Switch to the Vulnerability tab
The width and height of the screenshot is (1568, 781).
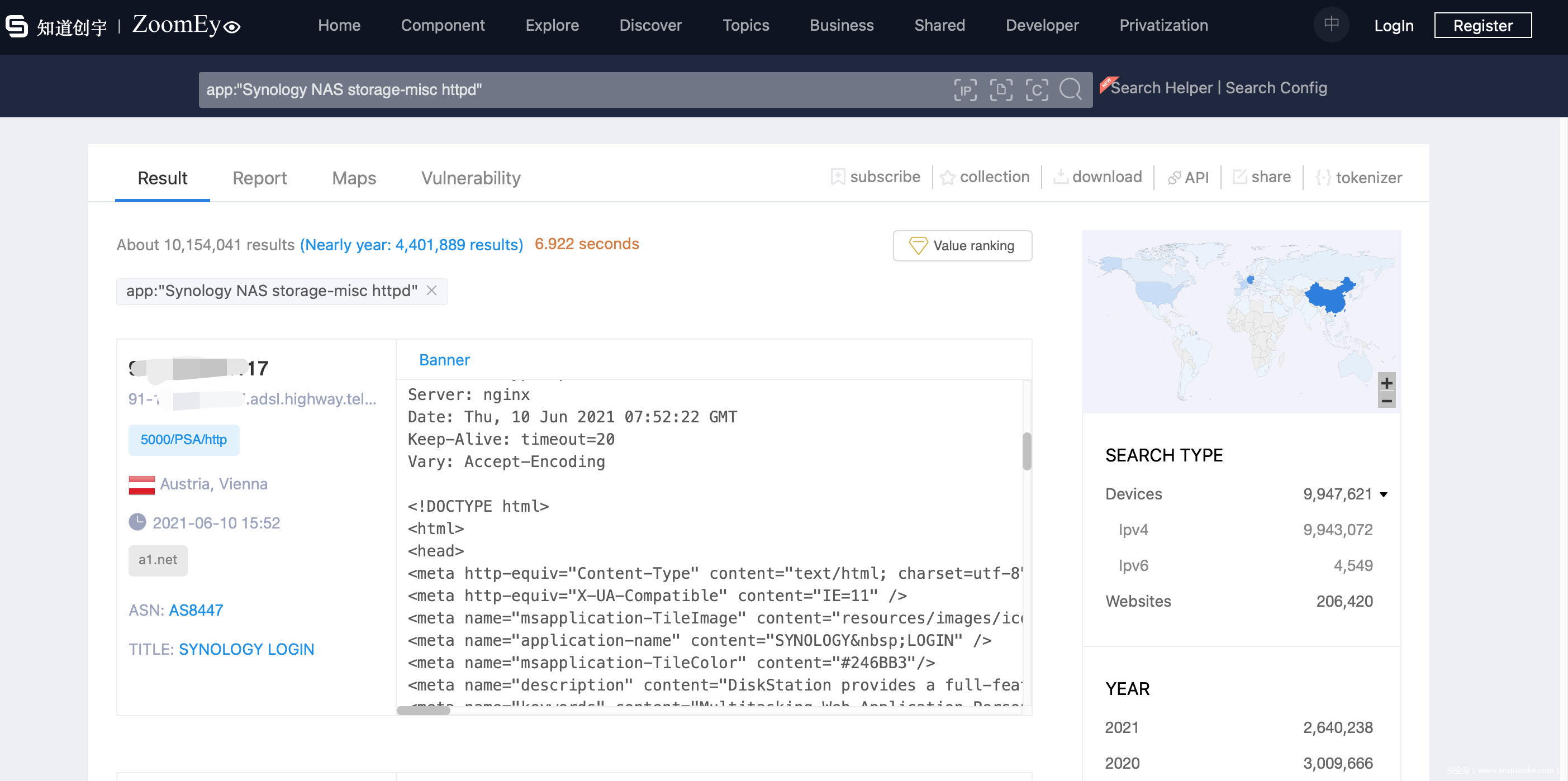click(x=471, y=178)
